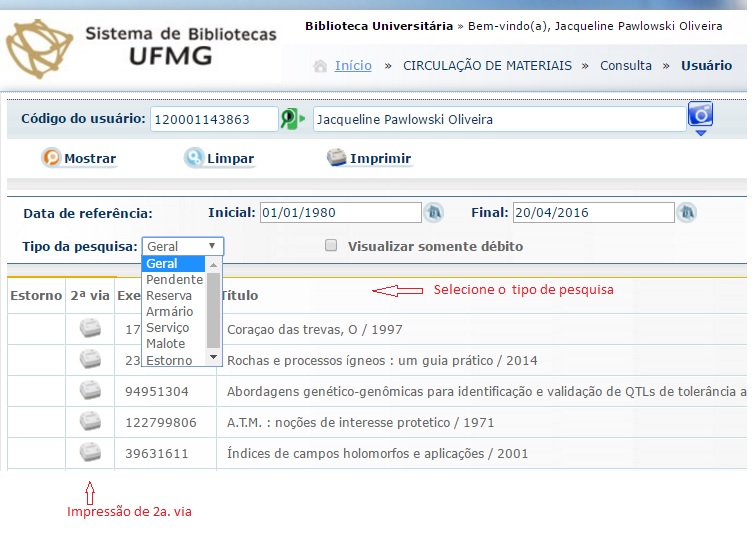Viewport: 756px width, 560px height.
Task: Pick Armário option in the list
Action: click(x=169, y=312)
